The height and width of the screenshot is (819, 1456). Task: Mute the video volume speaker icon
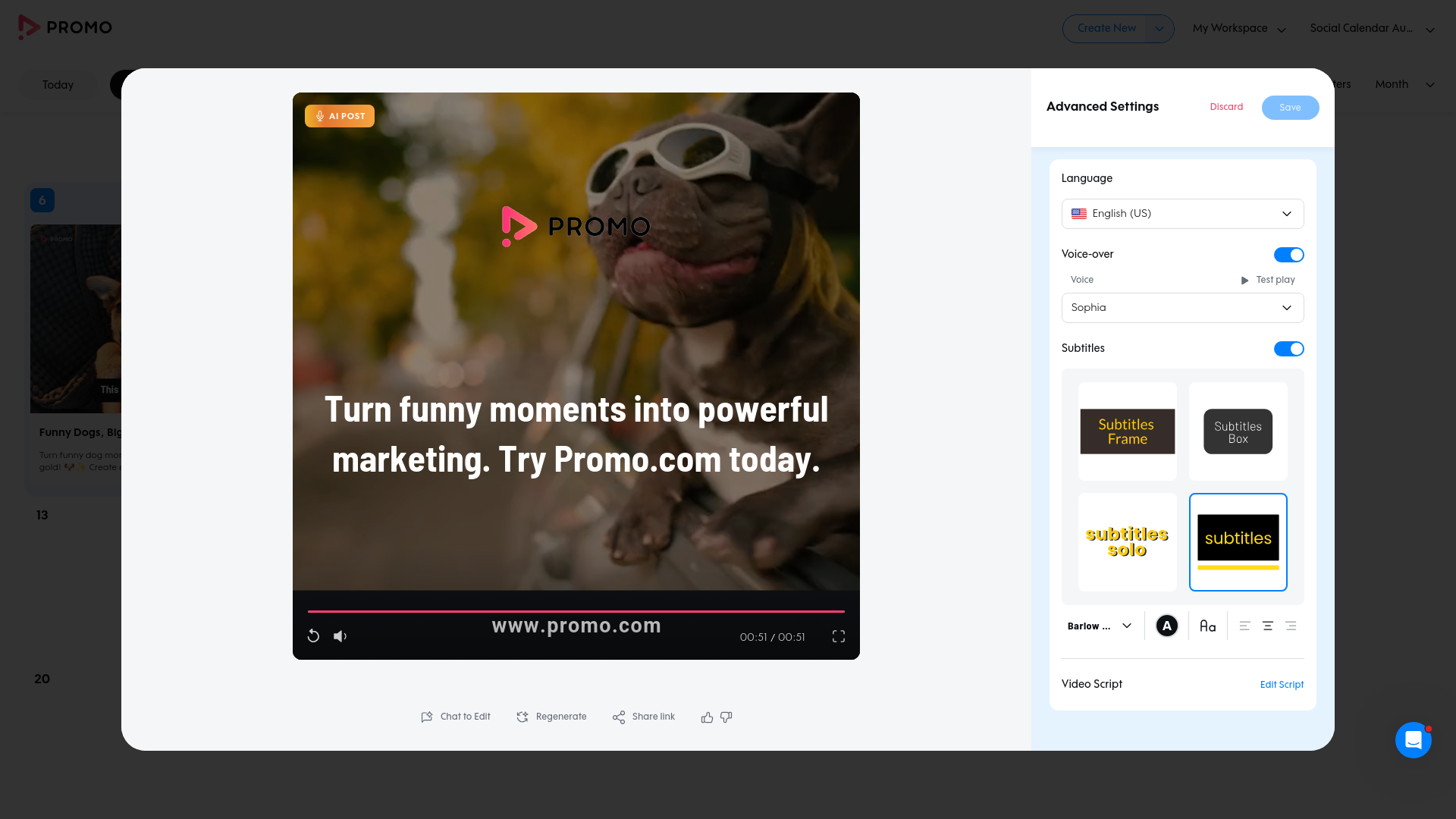(340, 636)
